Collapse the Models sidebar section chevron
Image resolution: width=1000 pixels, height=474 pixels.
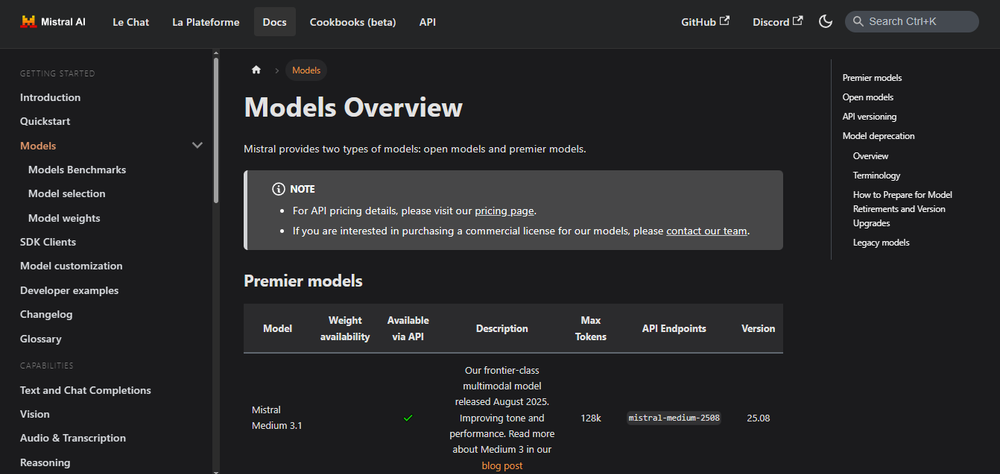197,145
